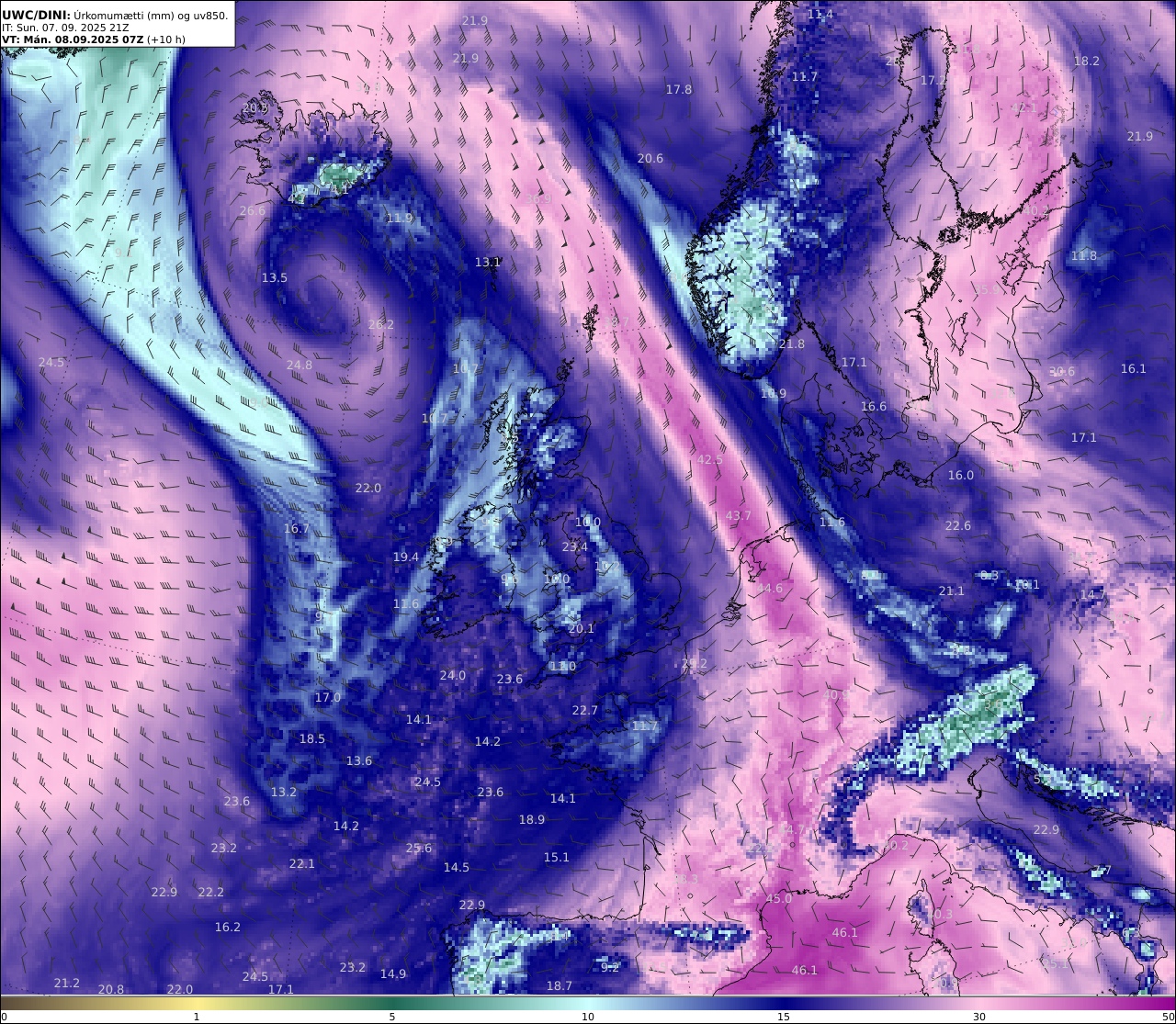Click the 45.0 value label
Screen dimensions: 1176x1024
tap(779, 898)
